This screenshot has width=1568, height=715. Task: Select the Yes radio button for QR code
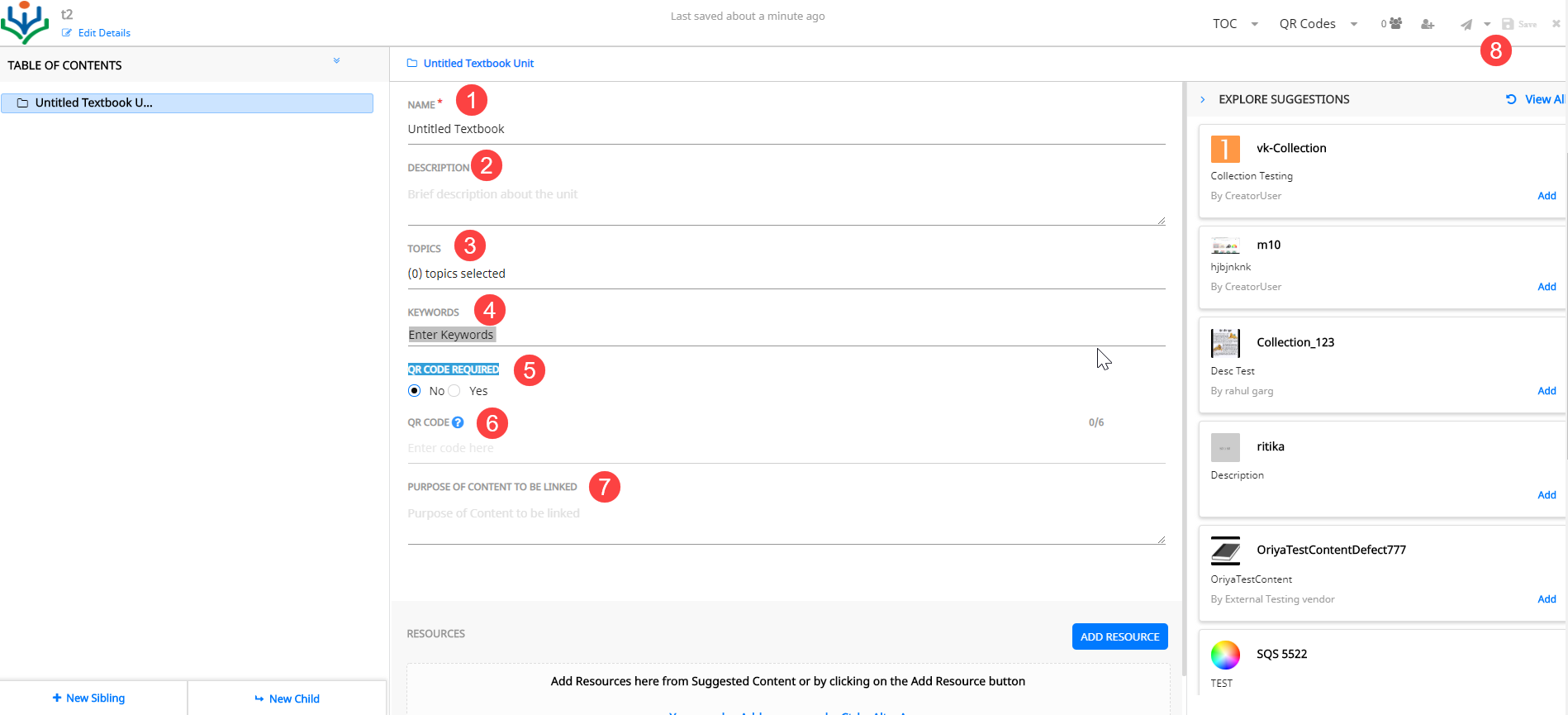click(454, 391)
